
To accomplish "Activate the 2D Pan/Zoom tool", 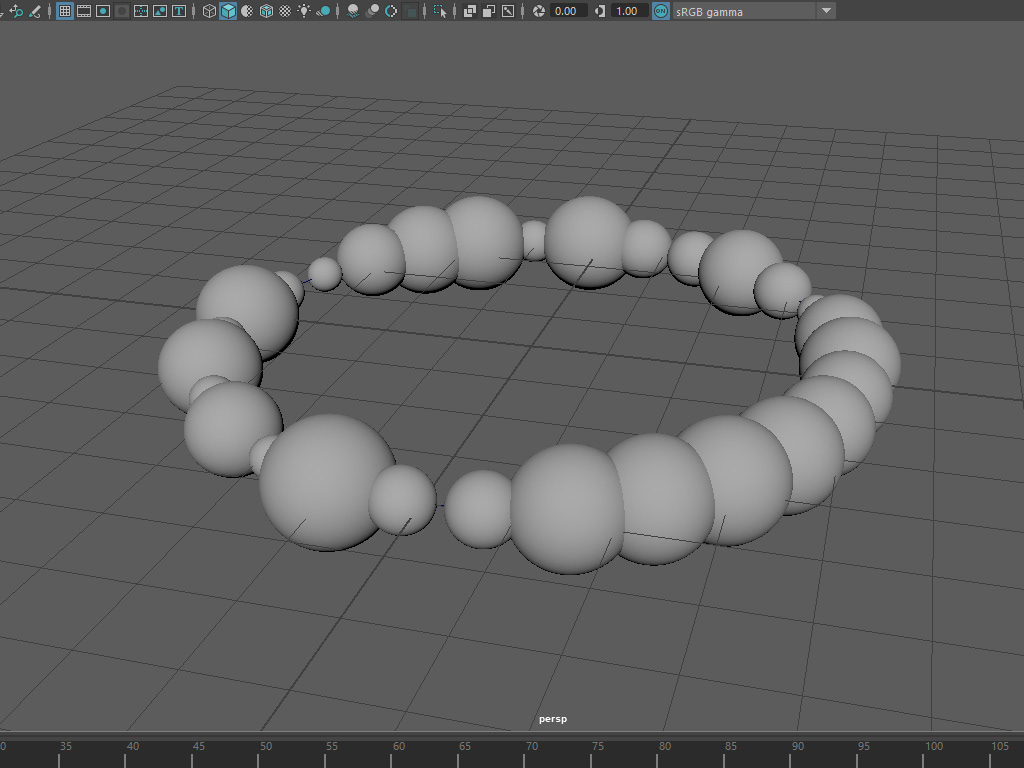I will 16,11.
